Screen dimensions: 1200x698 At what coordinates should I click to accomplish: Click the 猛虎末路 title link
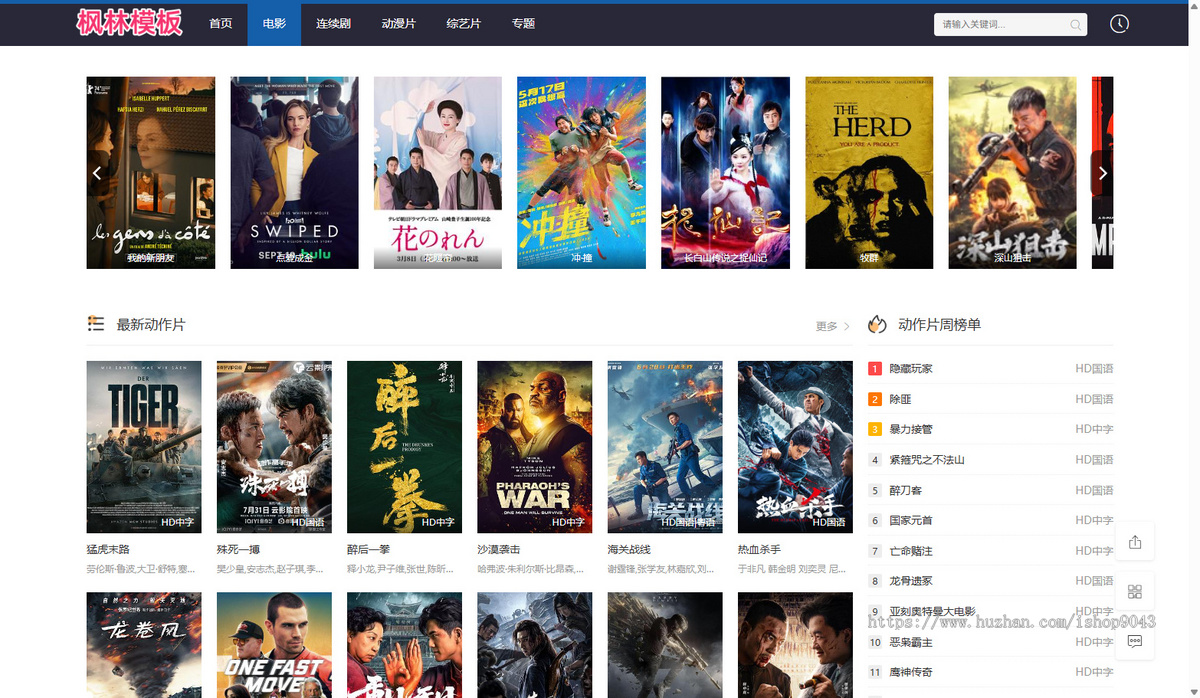(108, 550)
